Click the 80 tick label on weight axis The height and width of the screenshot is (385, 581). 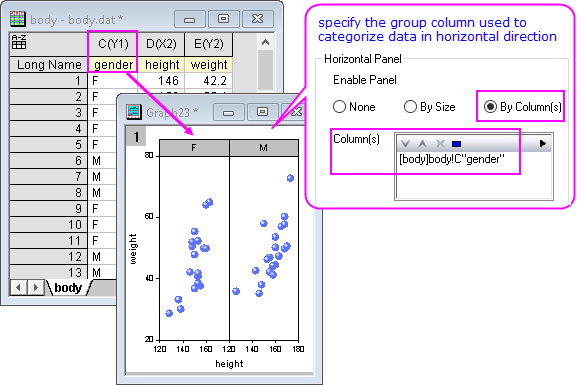[149, 156]
